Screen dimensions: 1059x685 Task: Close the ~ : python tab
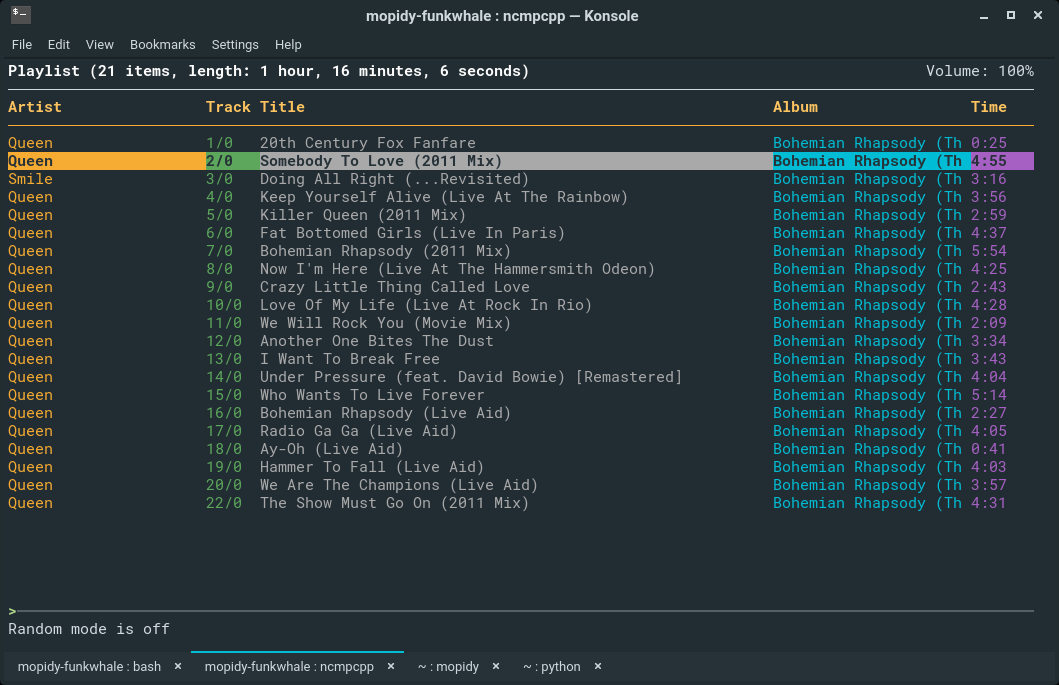[x=598, y=666]
